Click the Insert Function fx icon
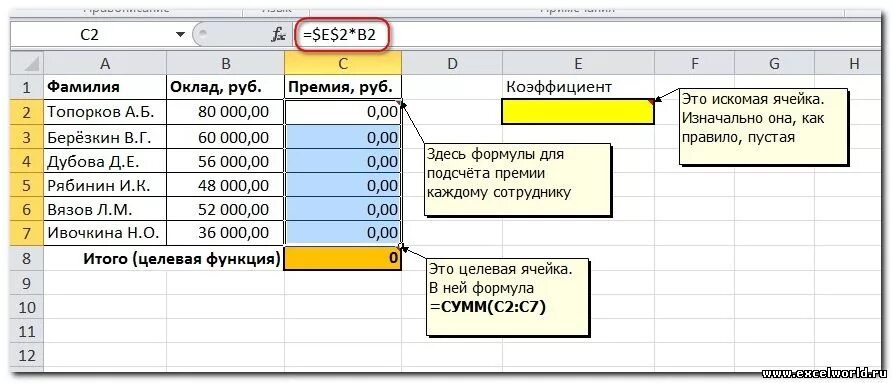Screen dimensions: 892x383 click(x=278, y=35)
